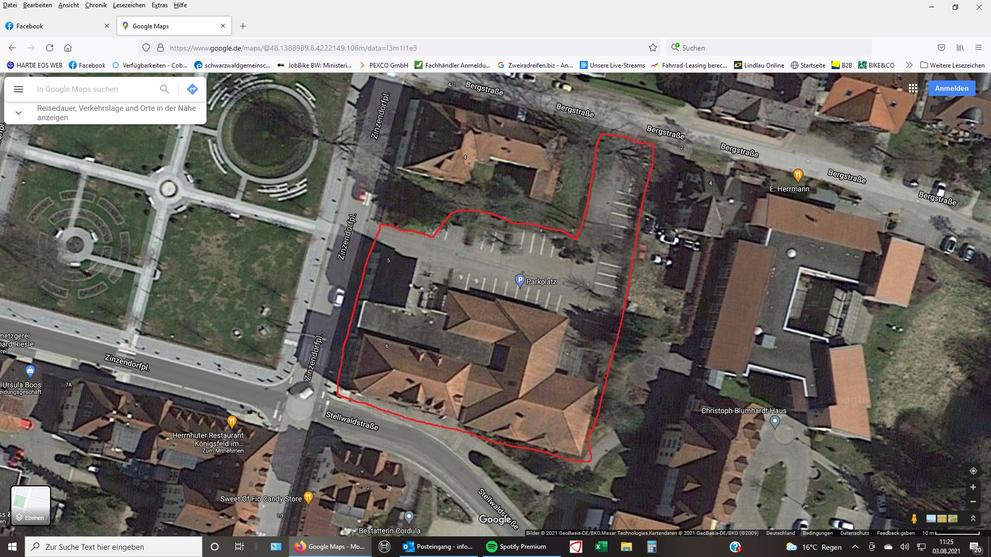The height and width of the screenshot is (557, 991).
Task: Open the directions route planner icon
Action: click(192, 89)
